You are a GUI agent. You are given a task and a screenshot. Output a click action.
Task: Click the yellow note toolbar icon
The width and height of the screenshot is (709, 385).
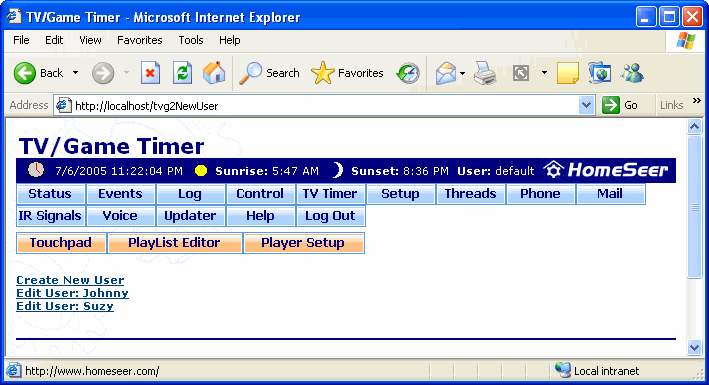pos(567,73)
